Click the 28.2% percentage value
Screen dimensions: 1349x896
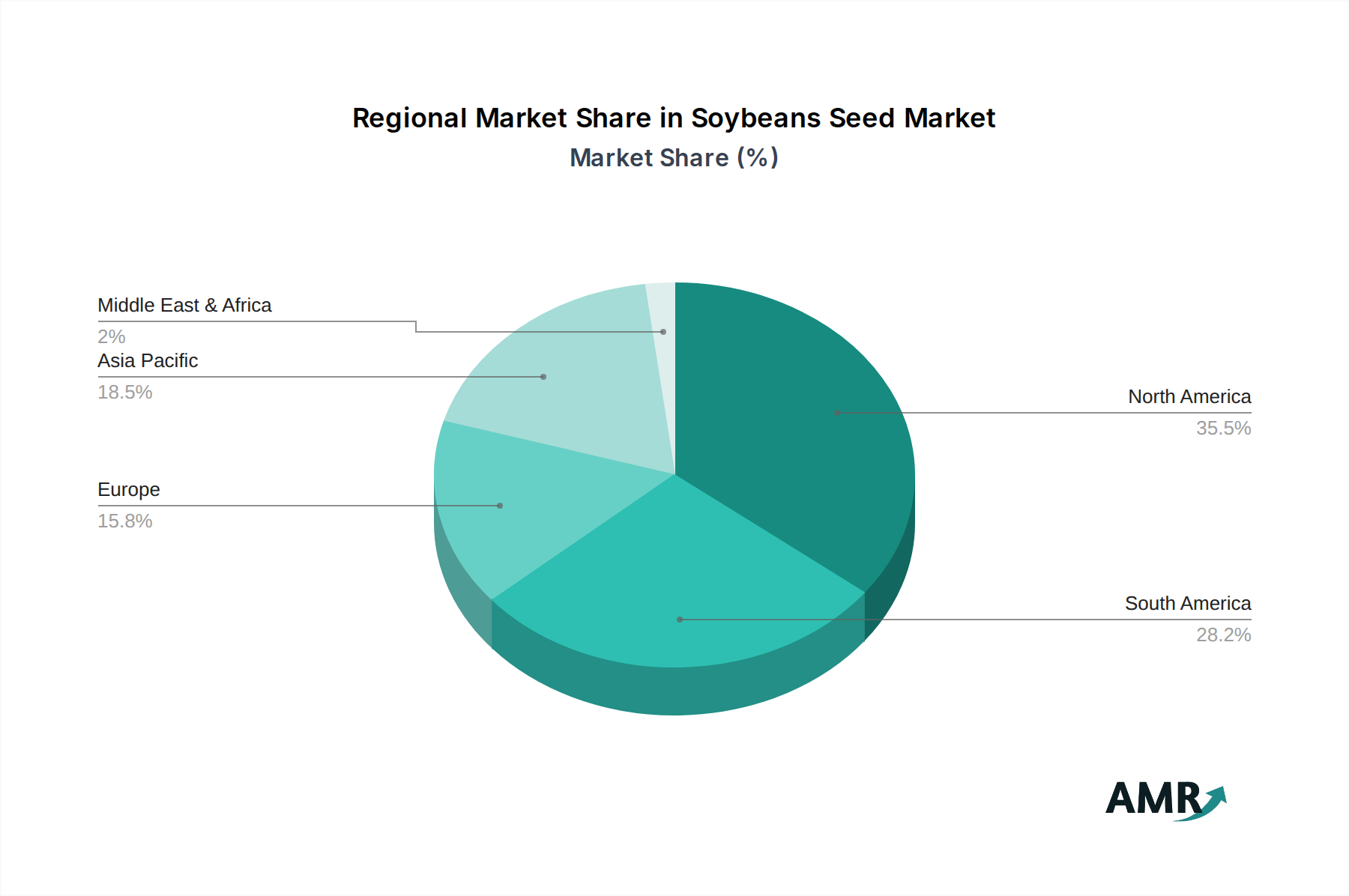[1225, 635]
